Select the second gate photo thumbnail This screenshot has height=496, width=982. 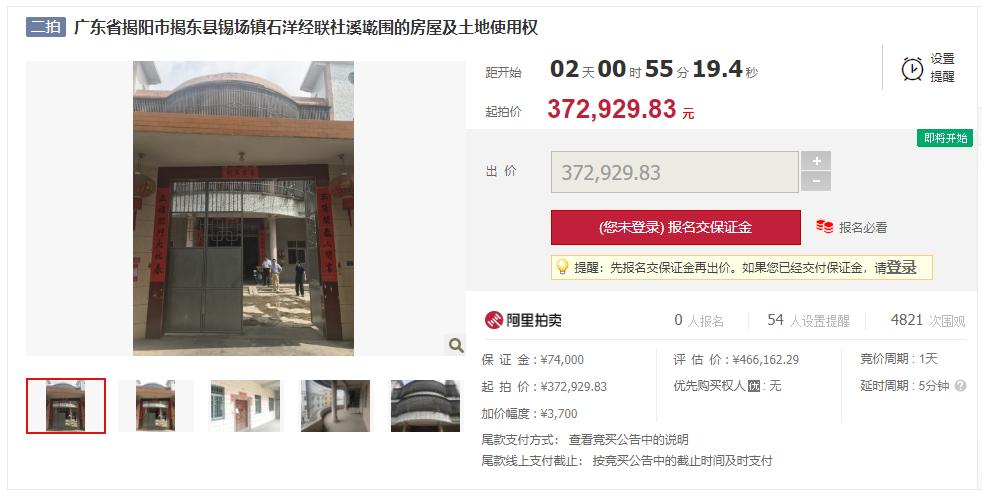click(155, 406)
